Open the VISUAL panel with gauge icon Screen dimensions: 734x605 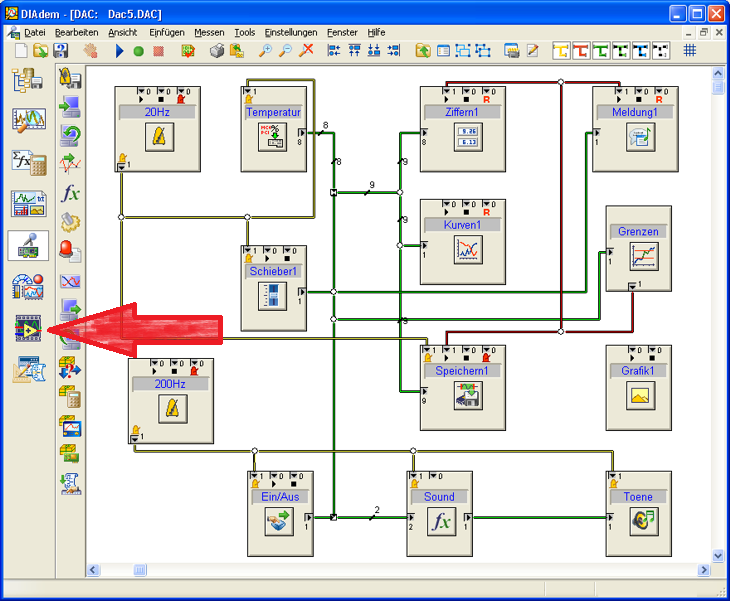pos(28,286)
